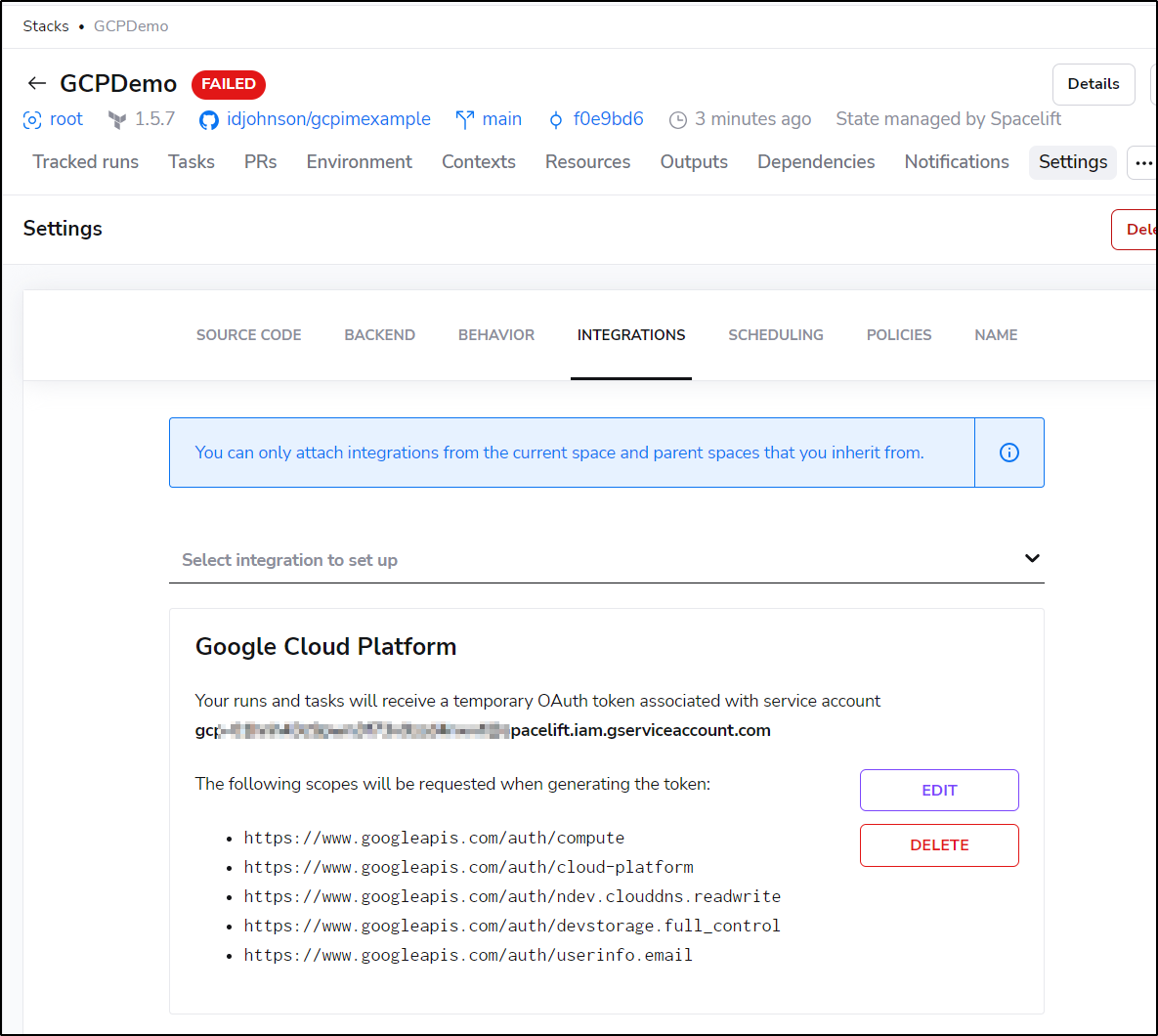
Task: Click the auth/compute scope URL
Action: click(x=434, y=839)
